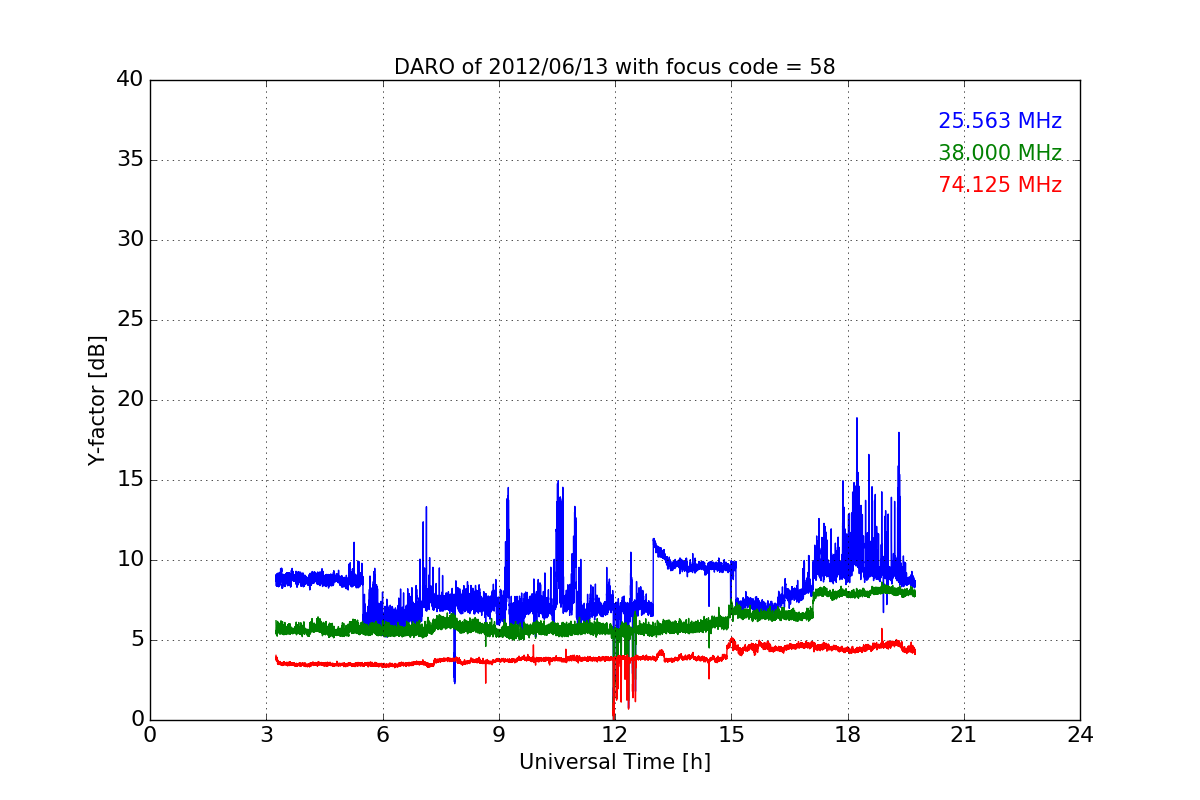The height and width of the screenshot is (800, 1200).
Task: Click the x-axis tick label 12
Action: pyautogui.click(x=615, y=735)
